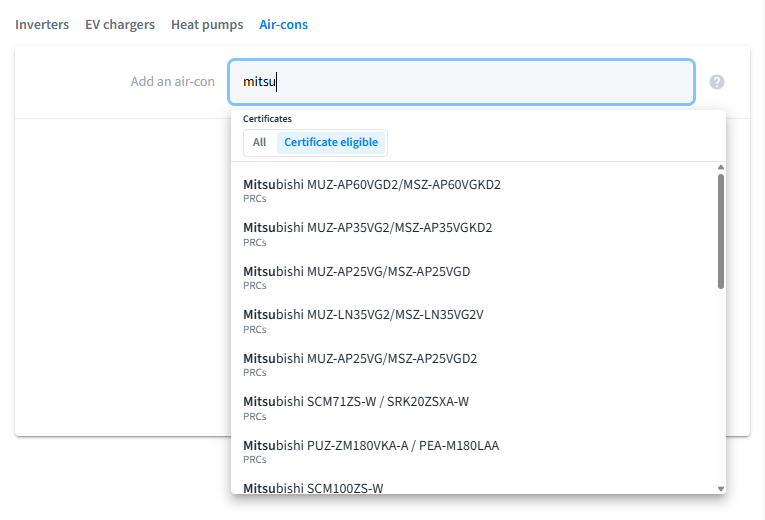Select Mitsubishi MUZ-AP25VG/MSZ-AP25VGD from list
The height and width of the screenshot is (520, 765).
(357, 277)
